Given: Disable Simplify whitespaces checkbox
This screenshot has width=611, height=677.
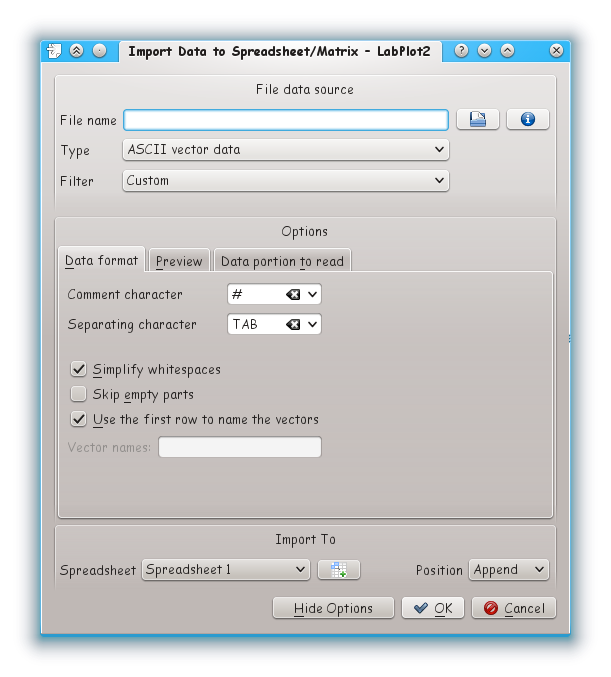Looking at the screenshot, I should [x=79, y=370].
